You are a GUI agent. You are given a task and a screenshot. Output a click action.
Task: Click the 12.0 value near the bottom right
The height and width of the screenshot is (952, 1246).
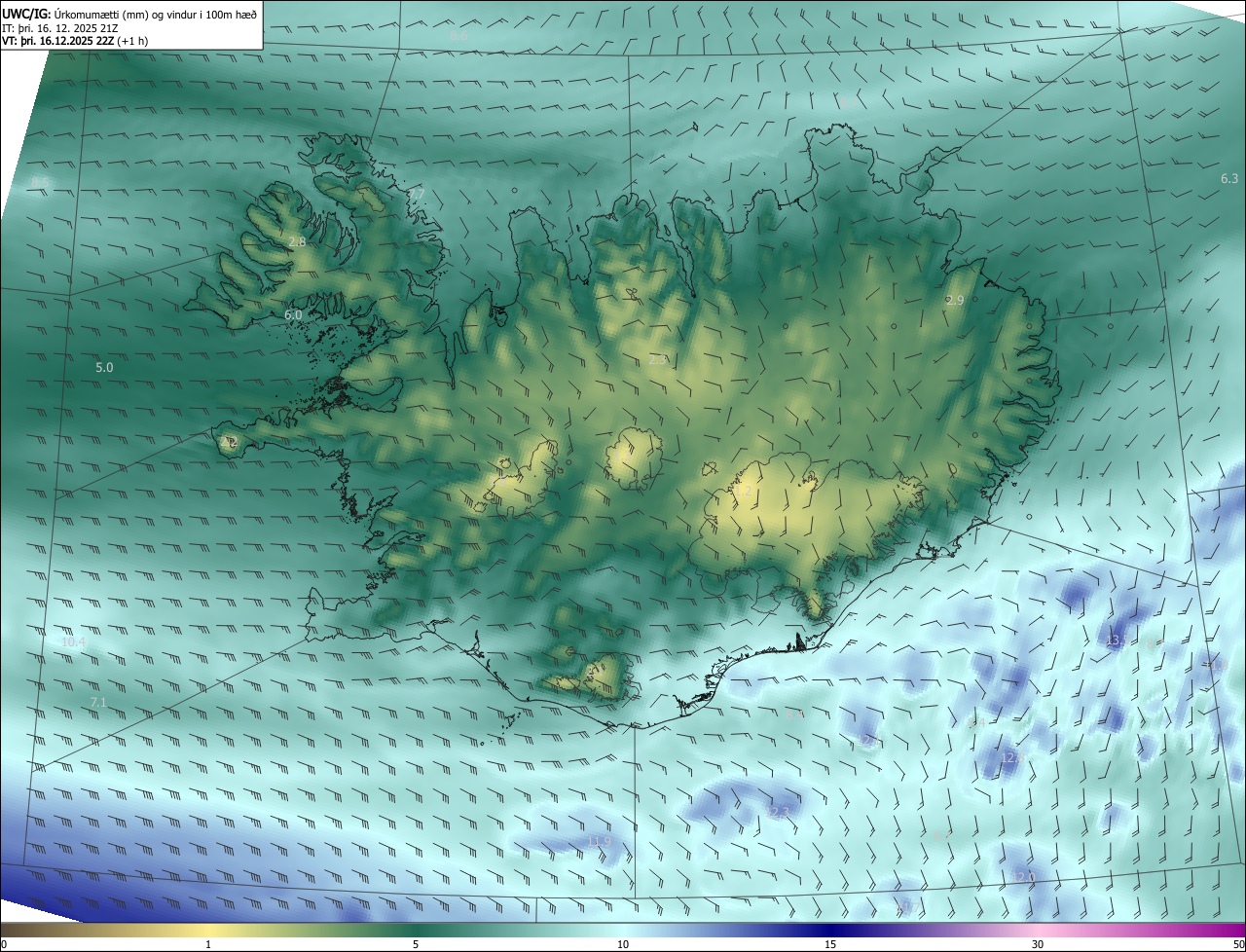(1023, 878)
